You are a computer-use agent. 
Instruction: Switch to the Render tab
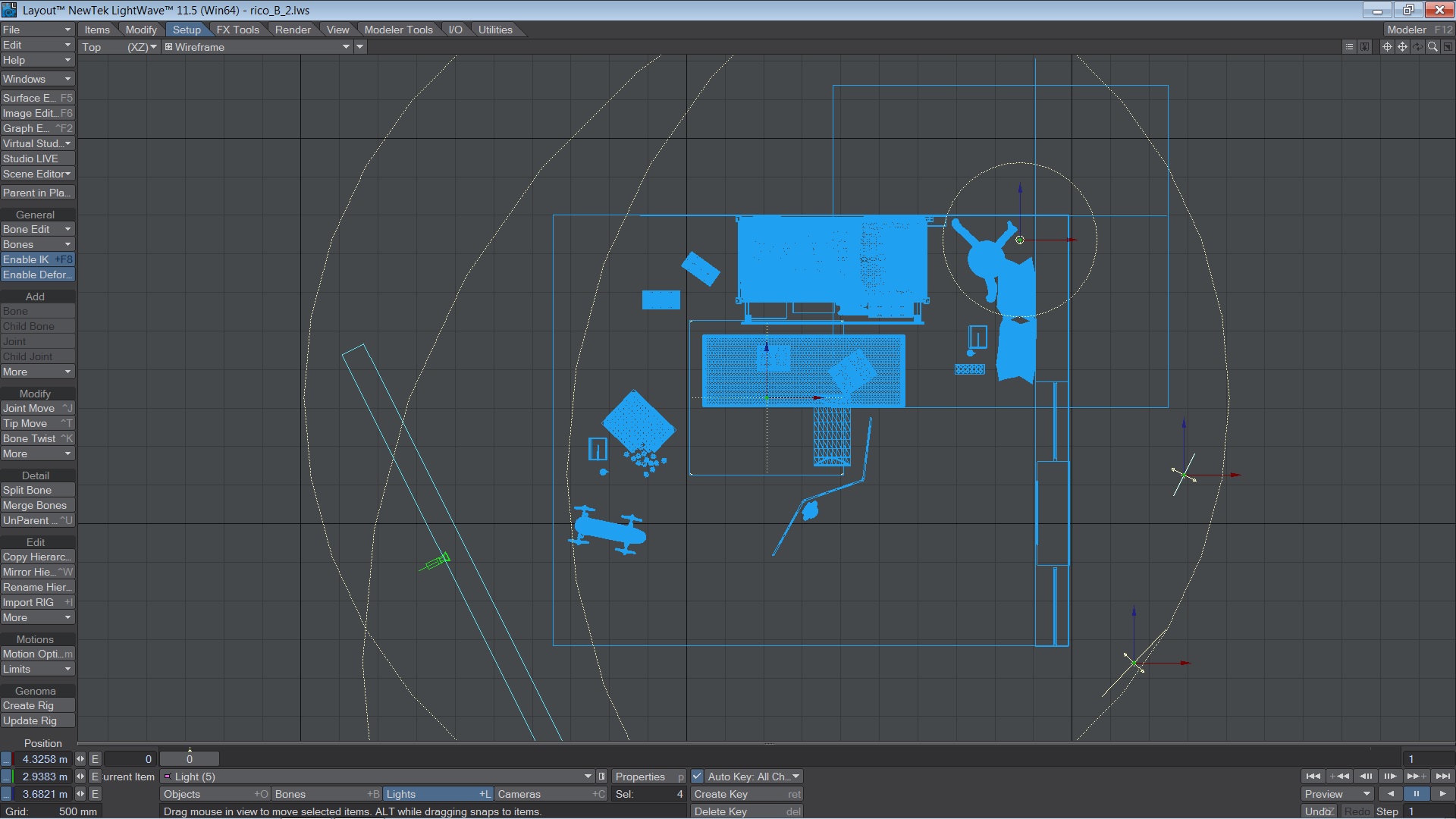pyautogui.click(x=293, y=30)
